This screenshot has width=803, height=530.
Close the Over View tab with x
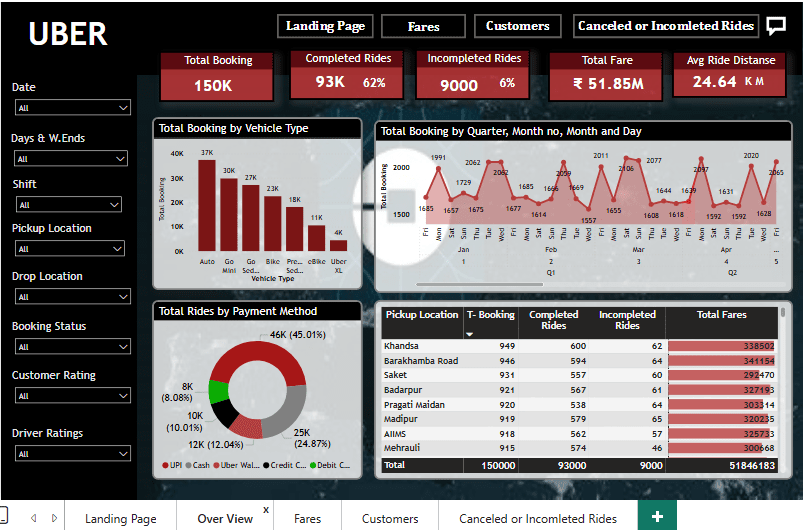pos(266,510)
